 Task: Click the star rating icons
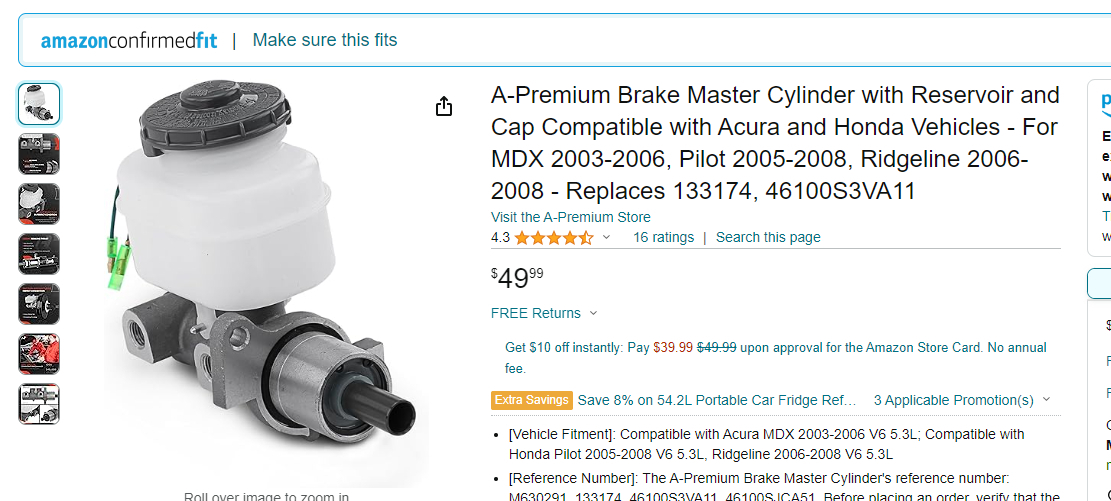[x=554, y=238]
